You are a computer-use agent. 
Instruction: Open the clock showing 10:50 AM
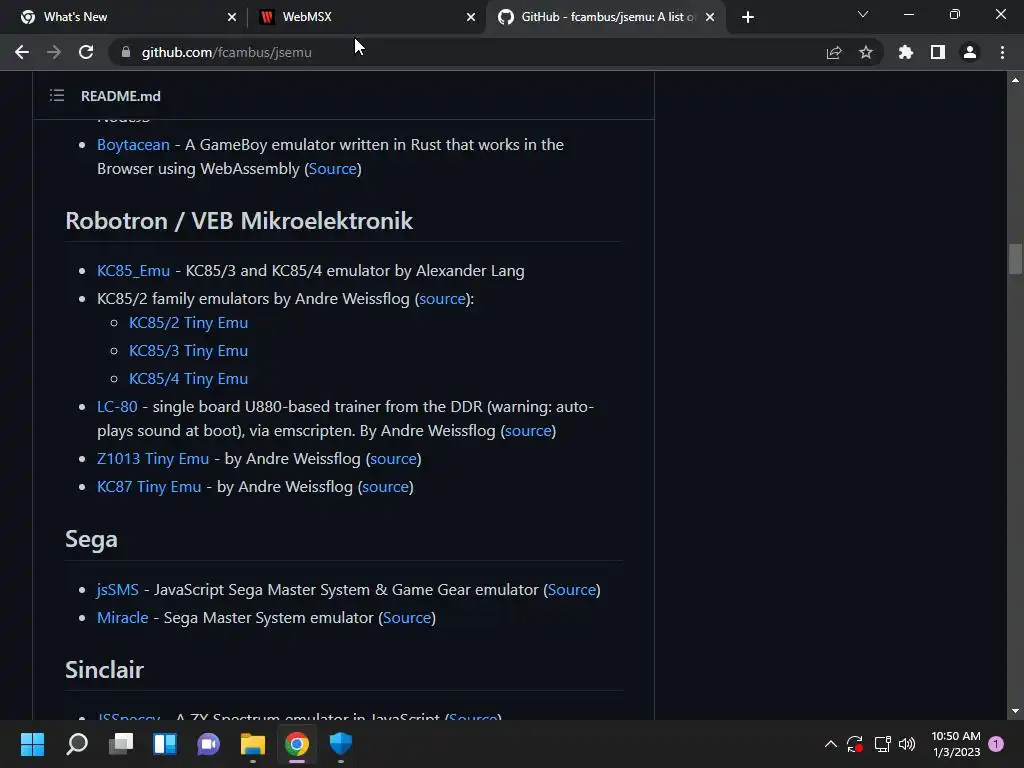click(956, 744)
